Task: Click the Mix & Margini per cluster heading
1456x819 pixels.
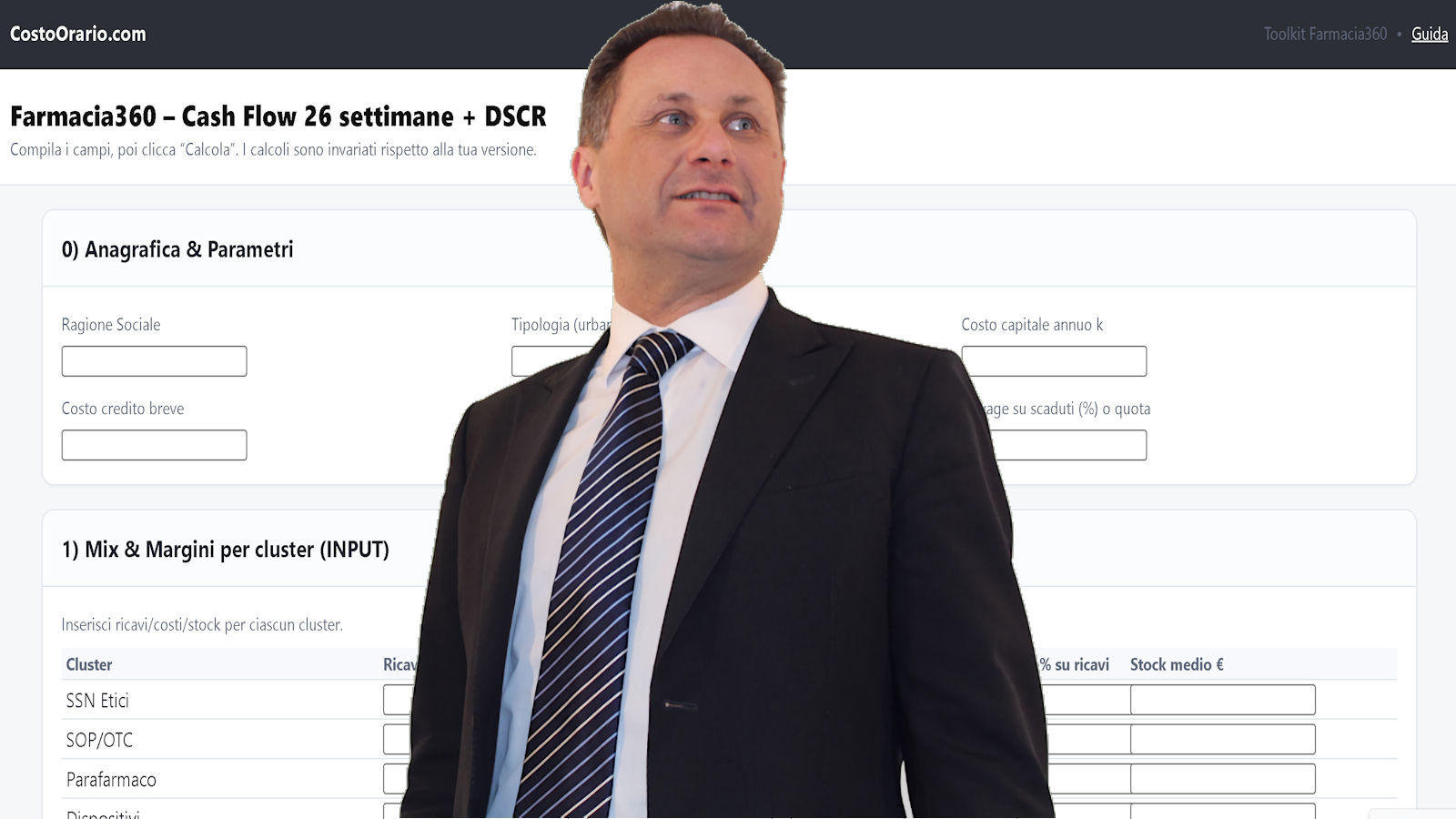Action: point(226,550)
